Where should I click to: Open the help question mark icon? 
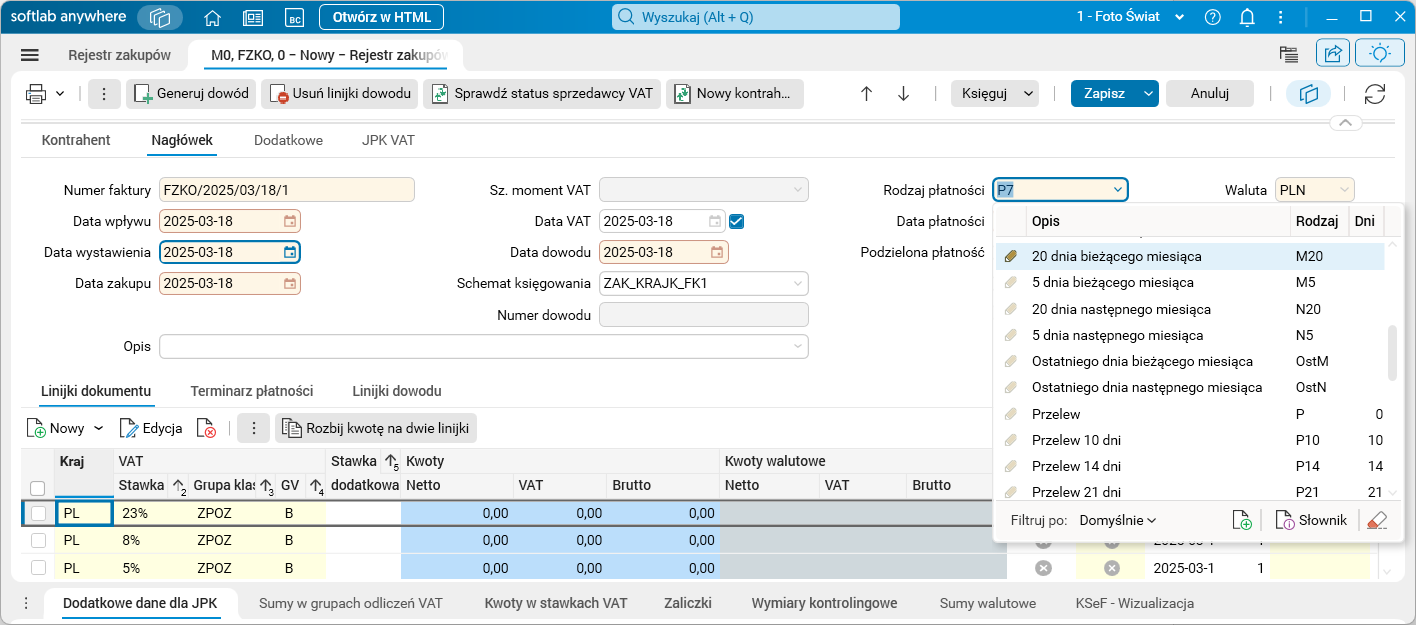pyautogui.click(x=1213, y=17)
